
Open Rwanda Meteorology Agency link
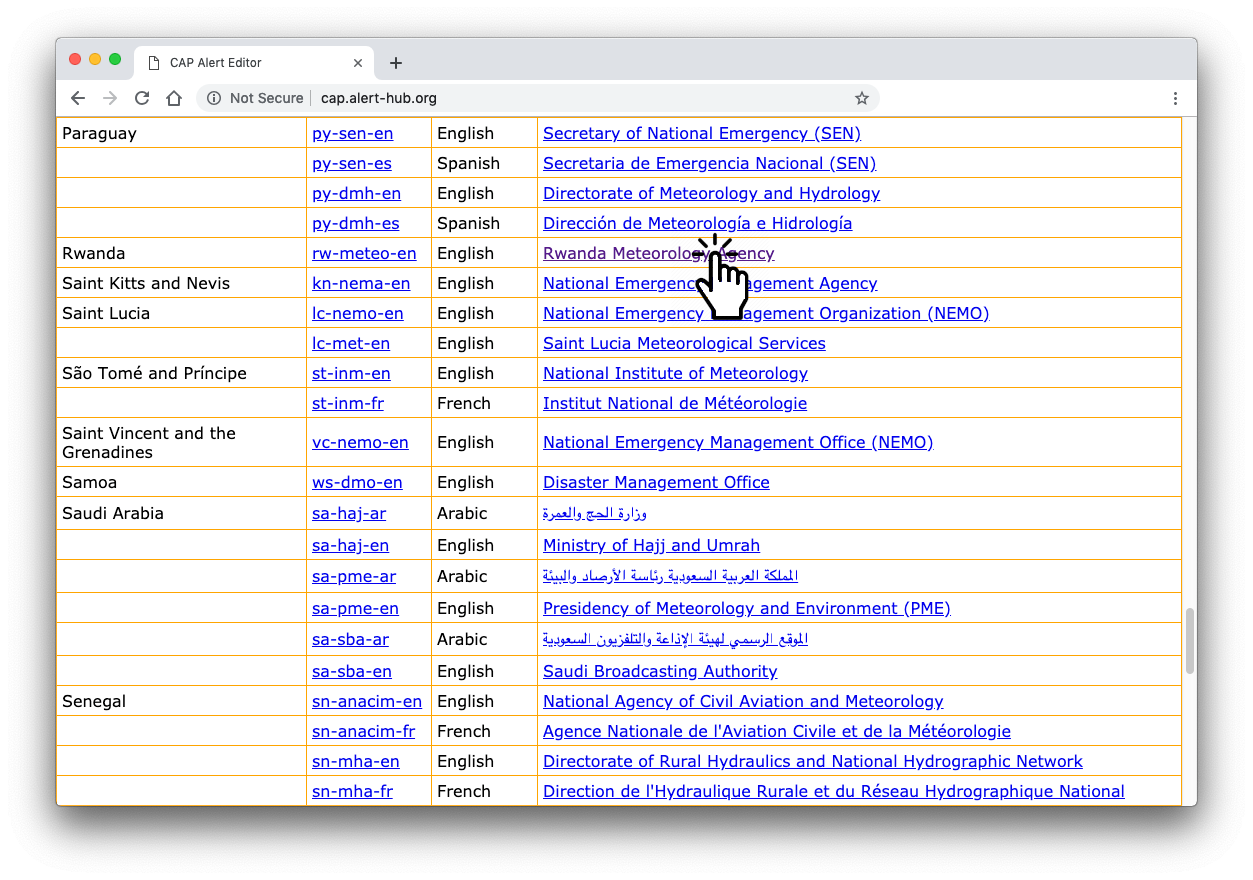658,253
